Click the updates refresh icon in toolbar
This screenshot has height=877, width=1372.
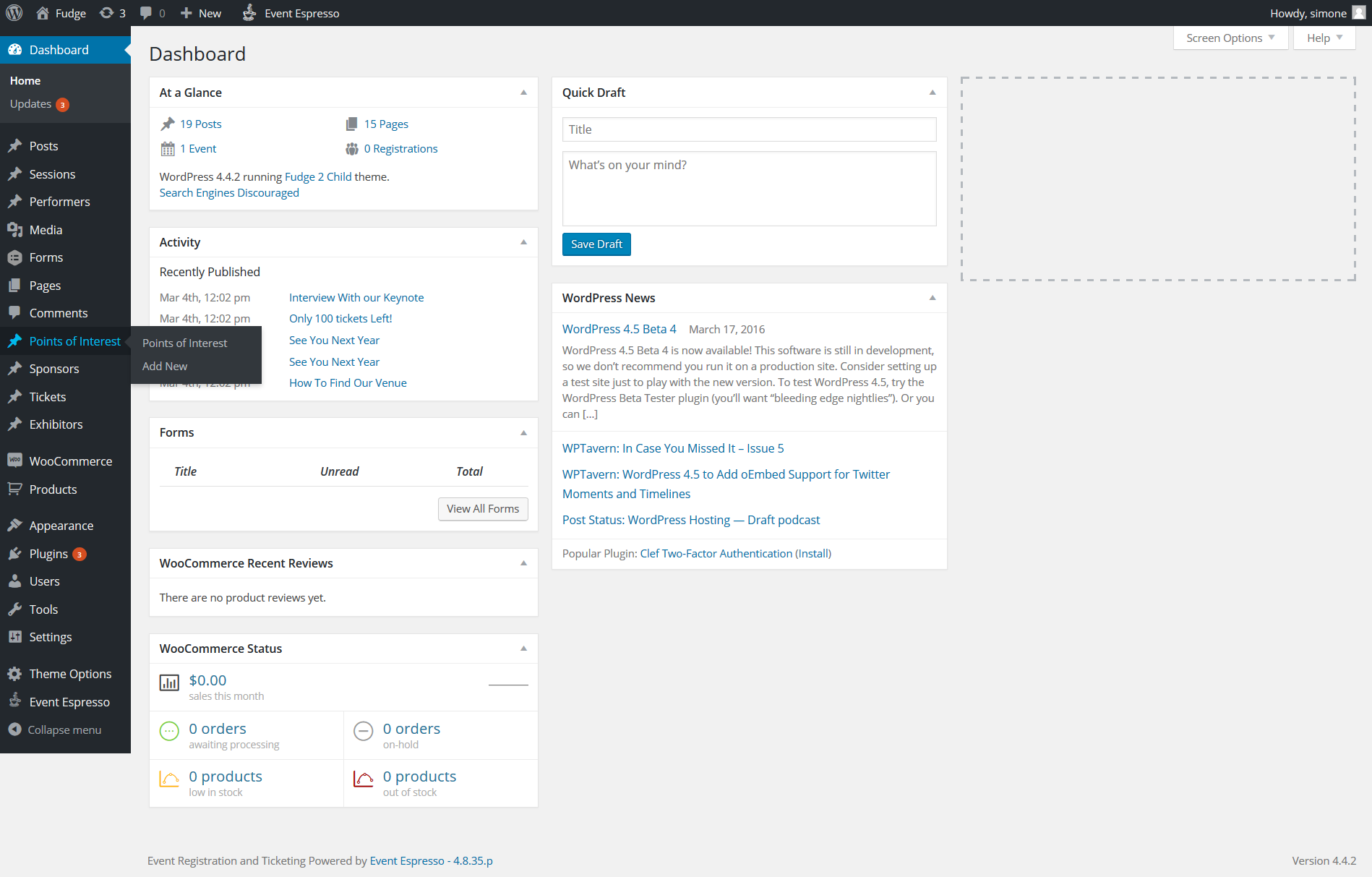pos(106,13)
